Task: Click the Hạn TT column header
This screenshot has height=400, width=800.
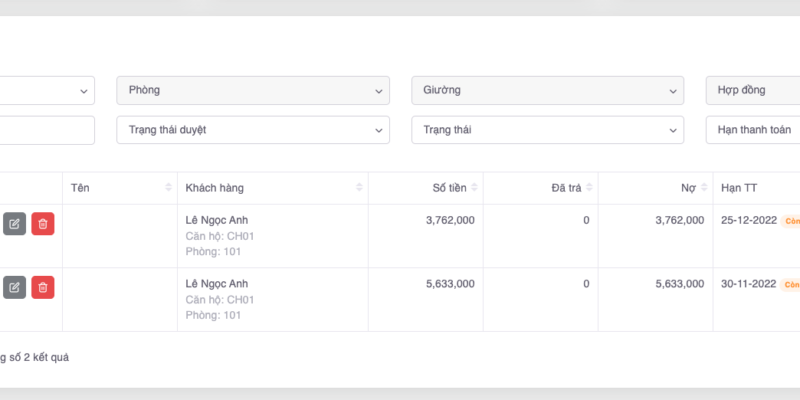Action: pos(739,188)
